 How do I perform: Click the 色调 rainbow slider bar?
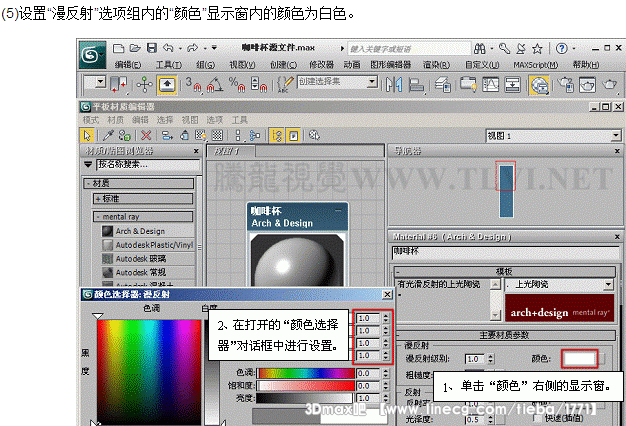(x=306, y=373)
